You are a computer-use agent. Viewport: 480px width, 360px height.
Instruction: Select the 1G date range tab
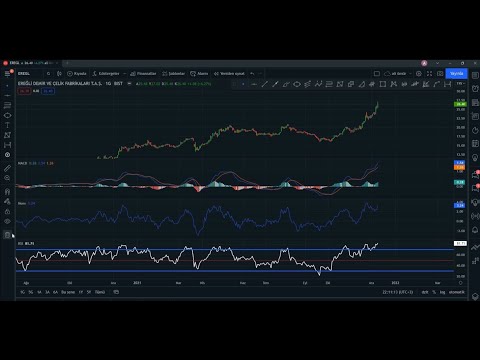(22, 292)
